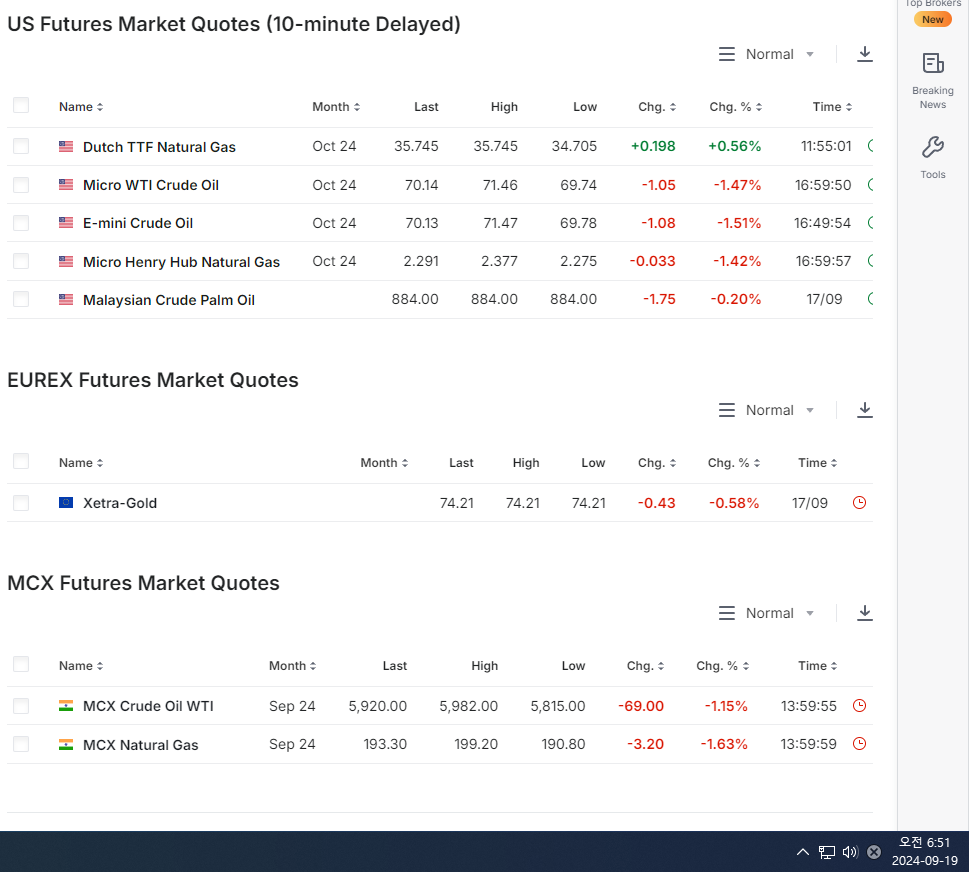969x872 pixels.
Task: Tick the Dutch TTF Natural Gas checkbox
Action: coord(21,146)
